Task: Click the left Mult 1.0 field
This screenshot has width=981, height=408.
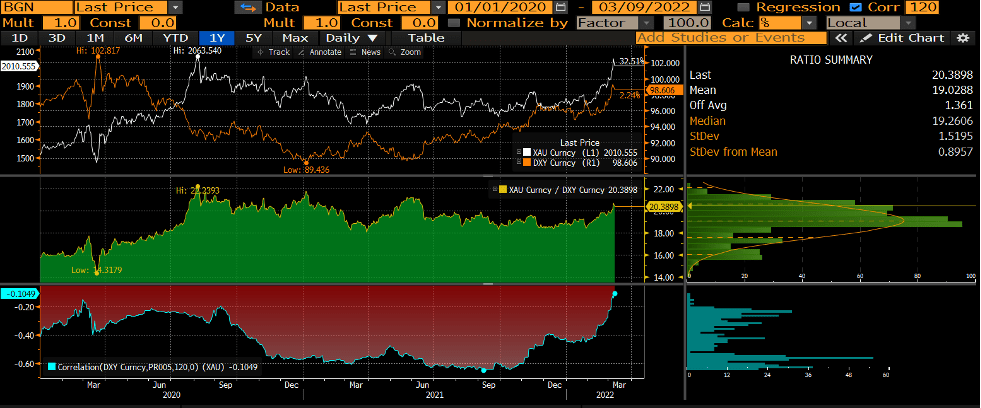Action: click(x=61, y=23)
